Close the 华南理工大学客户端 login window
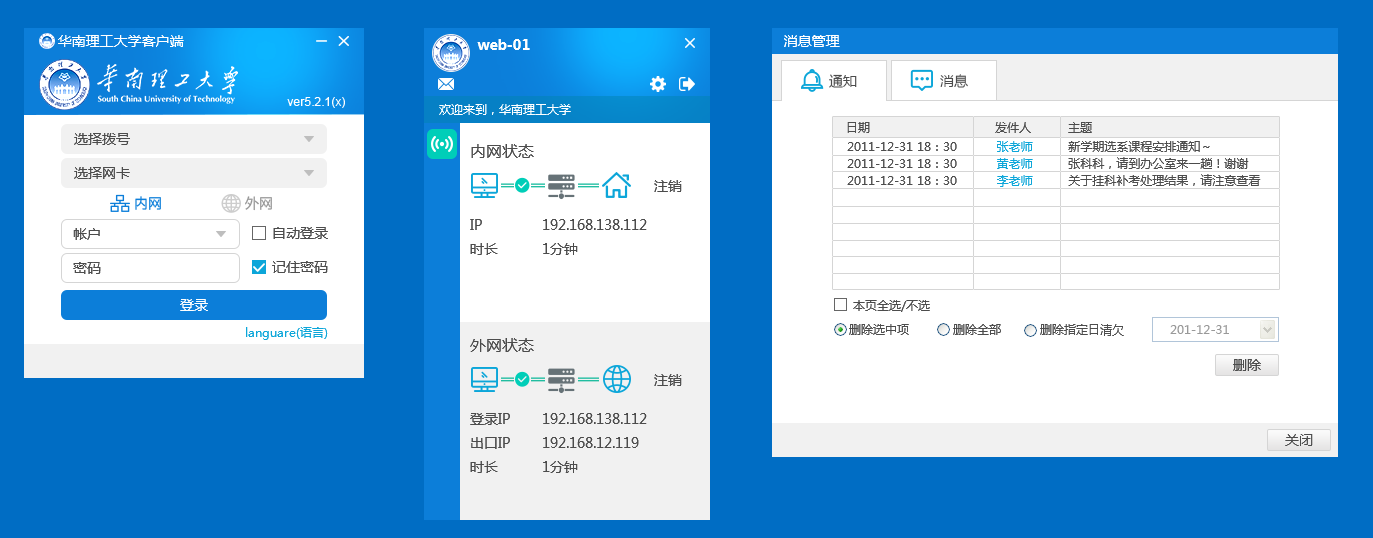The image size is (1373, 538). pos(344,41)
